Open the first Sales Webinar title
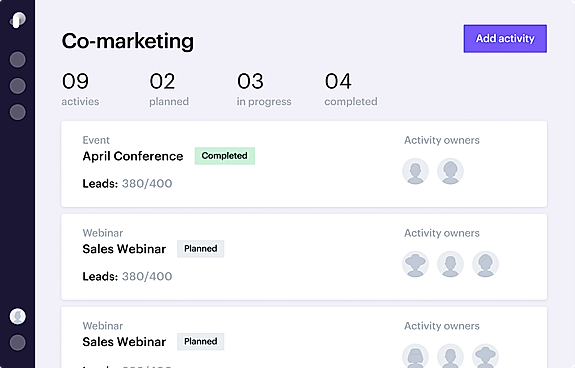 pyautogui.click(x=124, y=249)
